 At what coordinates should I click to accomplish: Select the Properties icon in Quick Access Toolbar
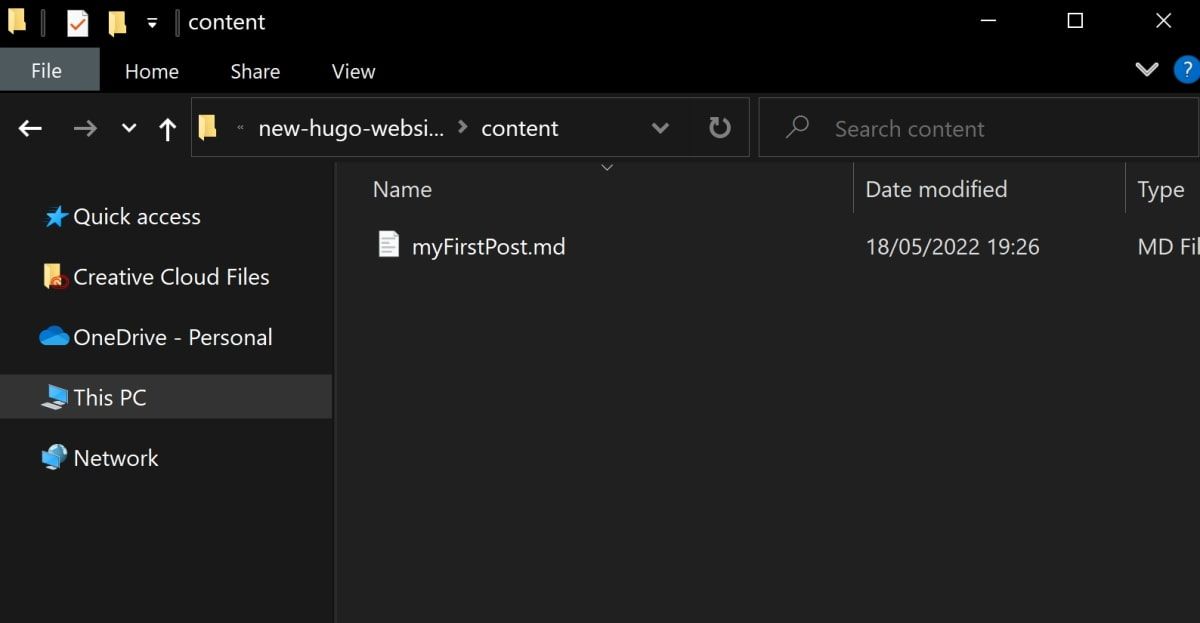pyautogui.click(x=77, y=20)
